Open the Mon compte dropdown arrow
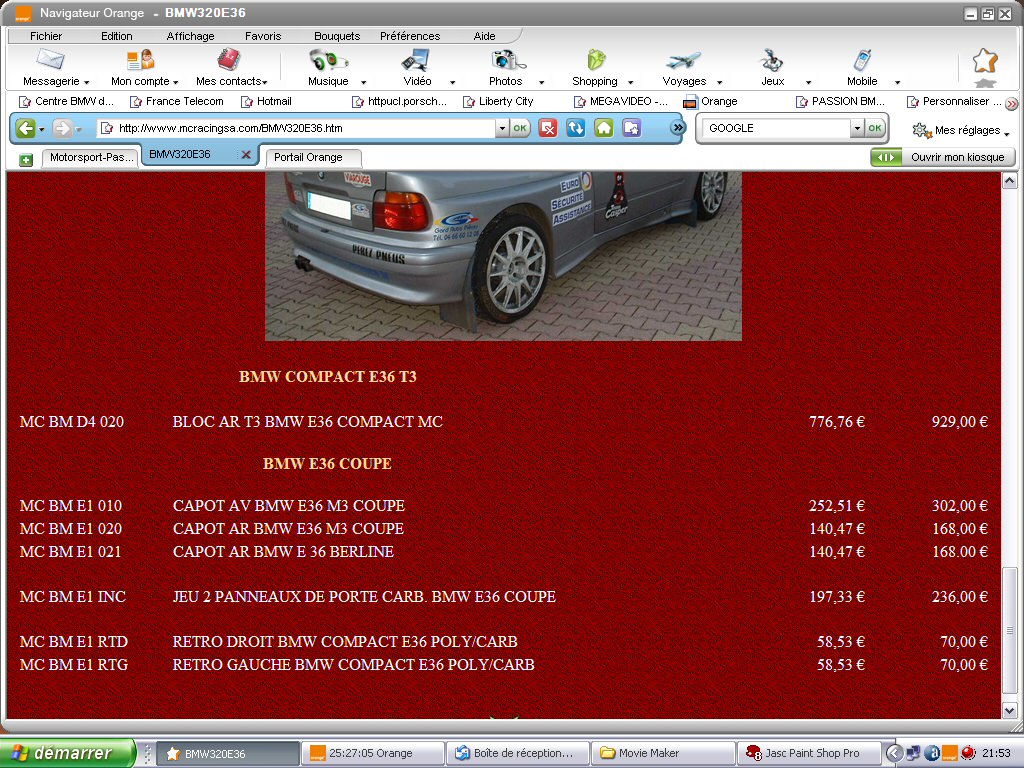The height and width of the screenshot is (768, 1024). pos(176,82)
